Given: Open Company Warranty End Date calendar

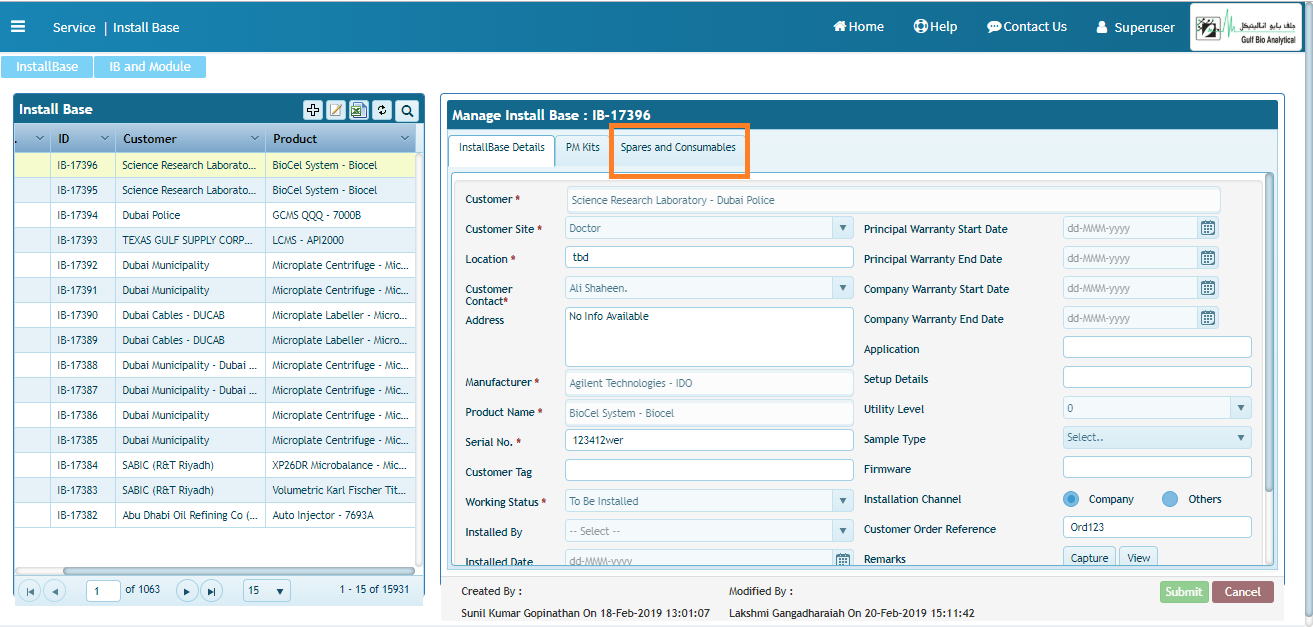Looking at the screenshot, I should coord(1208,318).
